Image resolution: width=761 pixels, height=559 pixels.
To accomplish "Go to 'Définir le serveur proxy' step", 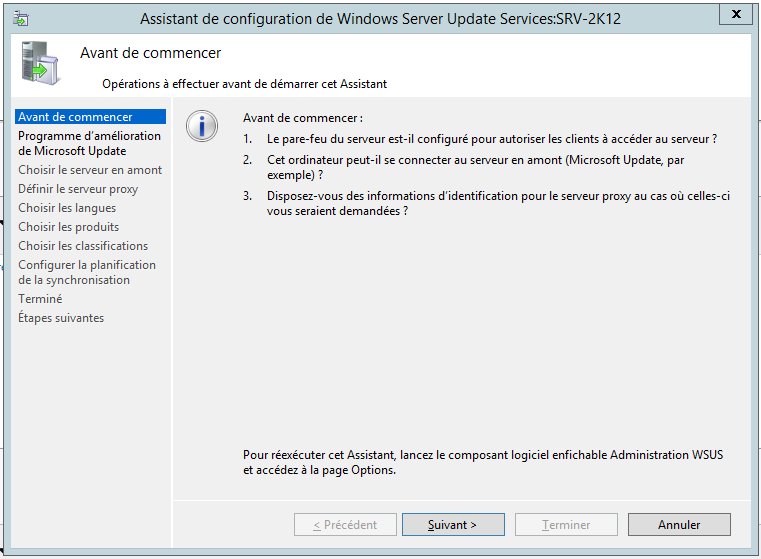I will tap(78, 189).
